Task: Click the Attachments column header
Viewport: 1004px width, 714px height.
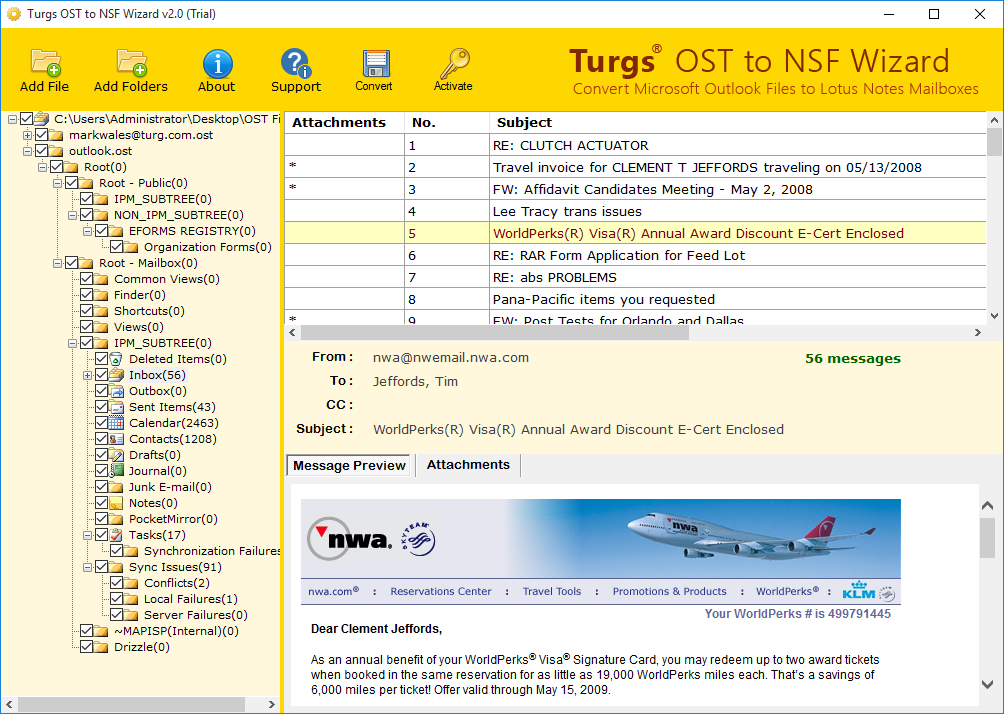Action: 344,122
